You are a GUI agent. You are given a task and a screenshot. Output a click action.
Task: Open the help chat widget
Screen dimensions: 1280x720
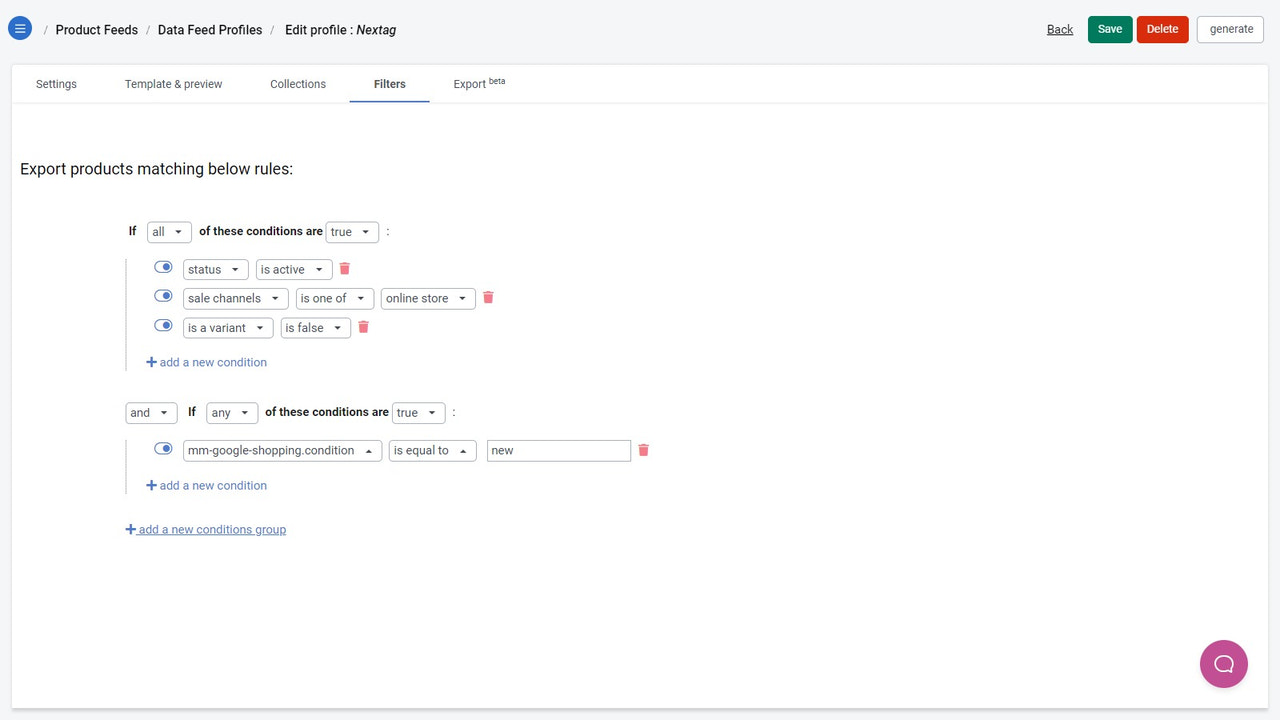1224,663
